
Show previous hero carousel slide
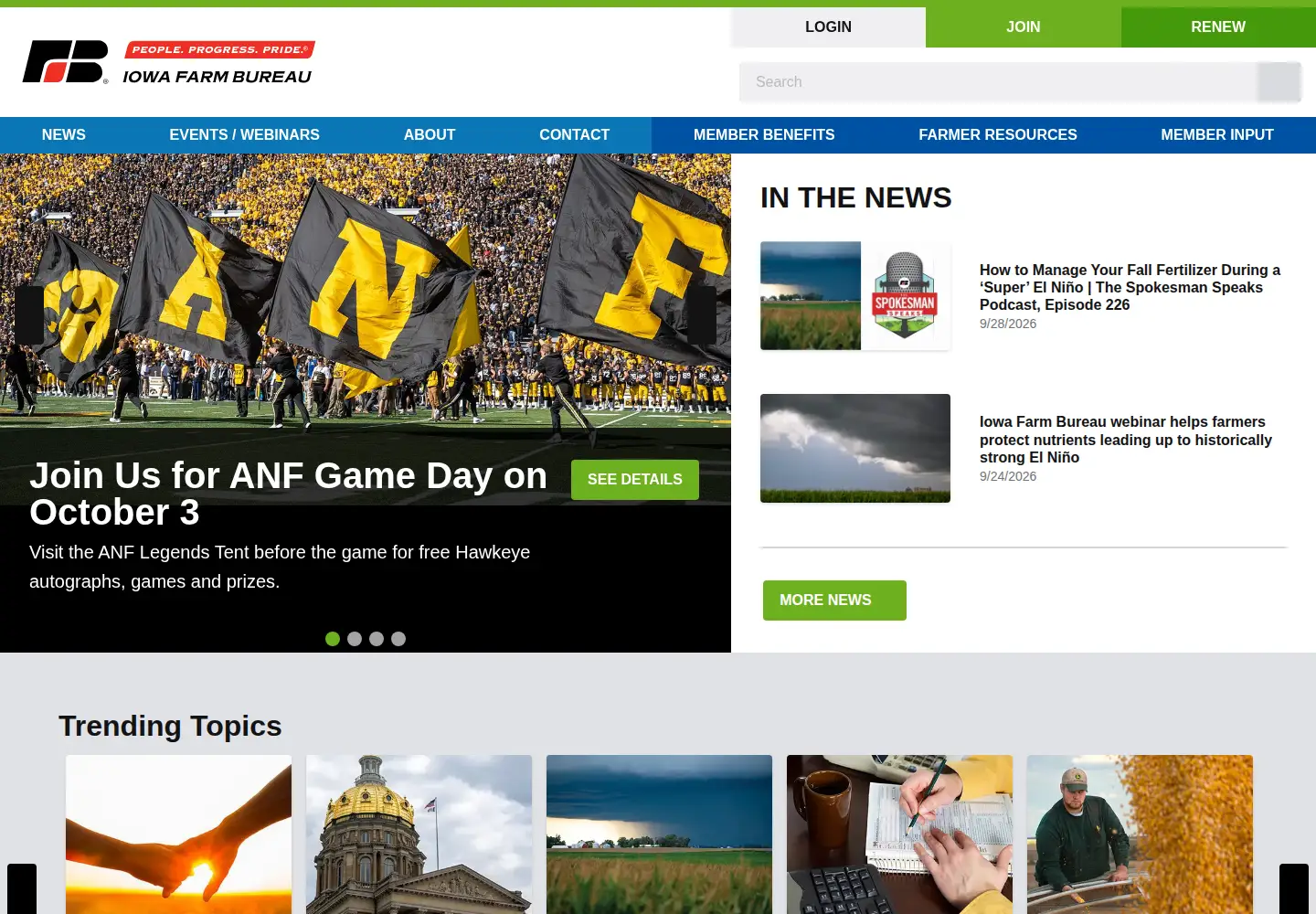point(29,315)
